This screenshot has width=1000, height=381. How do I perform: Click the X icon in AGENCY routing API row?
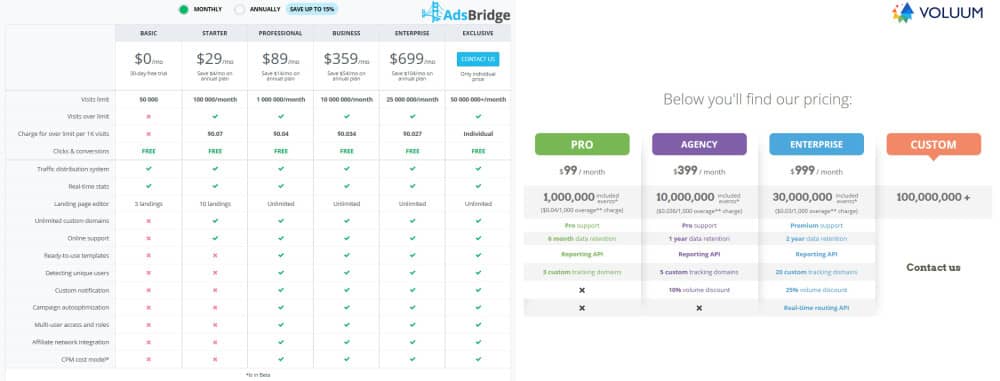pos(699,308)
